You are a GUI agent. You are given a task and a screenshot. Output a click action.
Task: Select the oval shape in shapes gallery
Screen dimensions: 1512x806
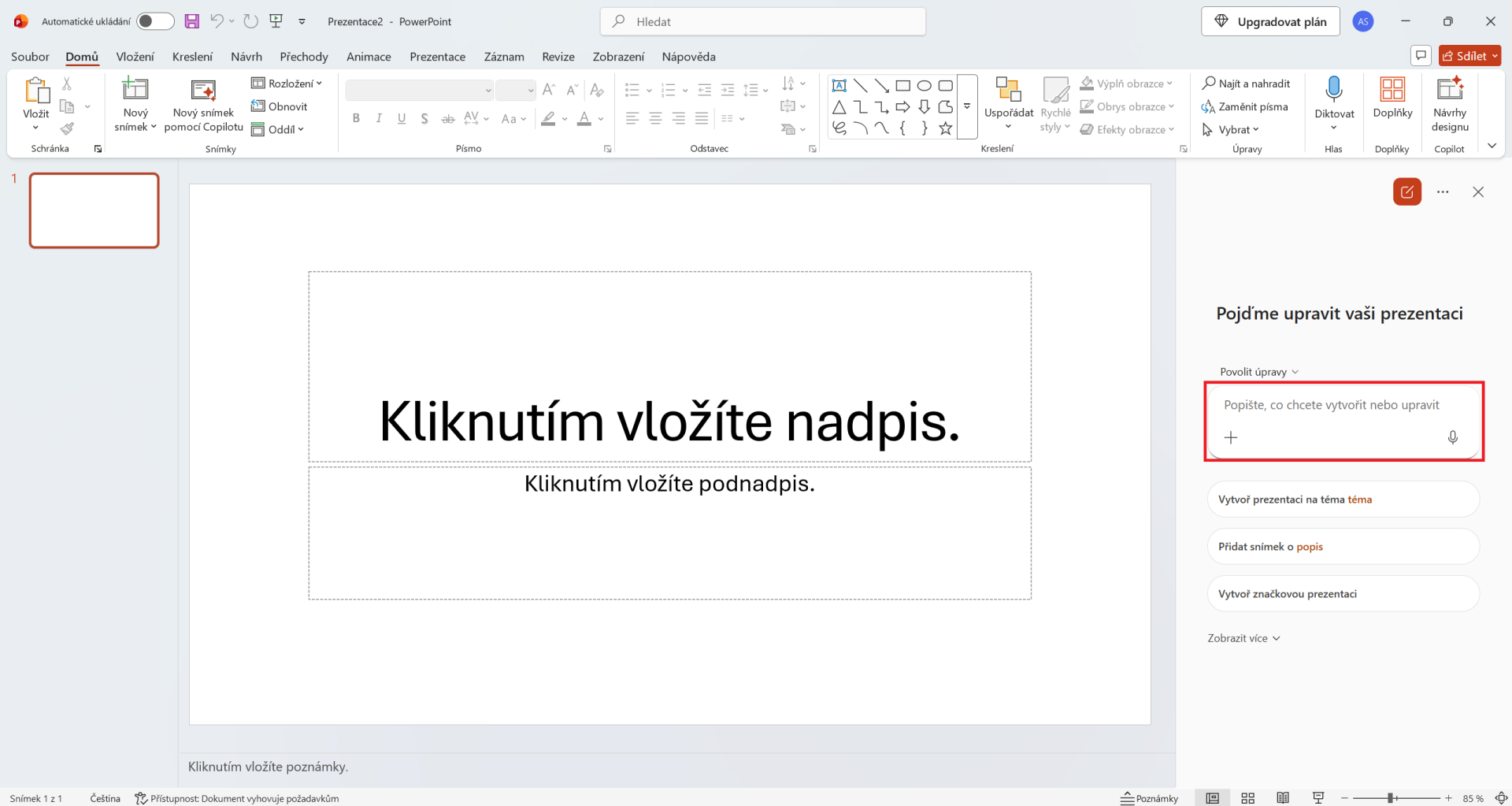pyautogui.click(x=925, y=86)
